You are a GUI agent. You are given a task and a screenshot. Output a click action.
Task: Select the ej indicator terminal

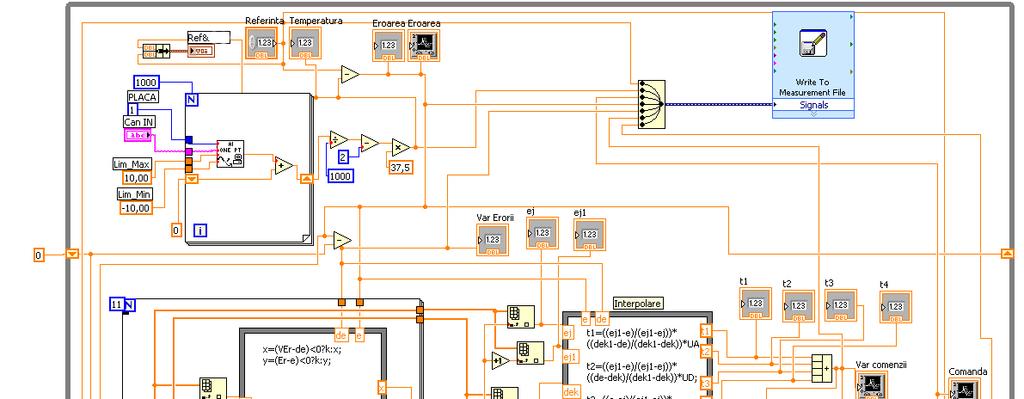[542, 233]
